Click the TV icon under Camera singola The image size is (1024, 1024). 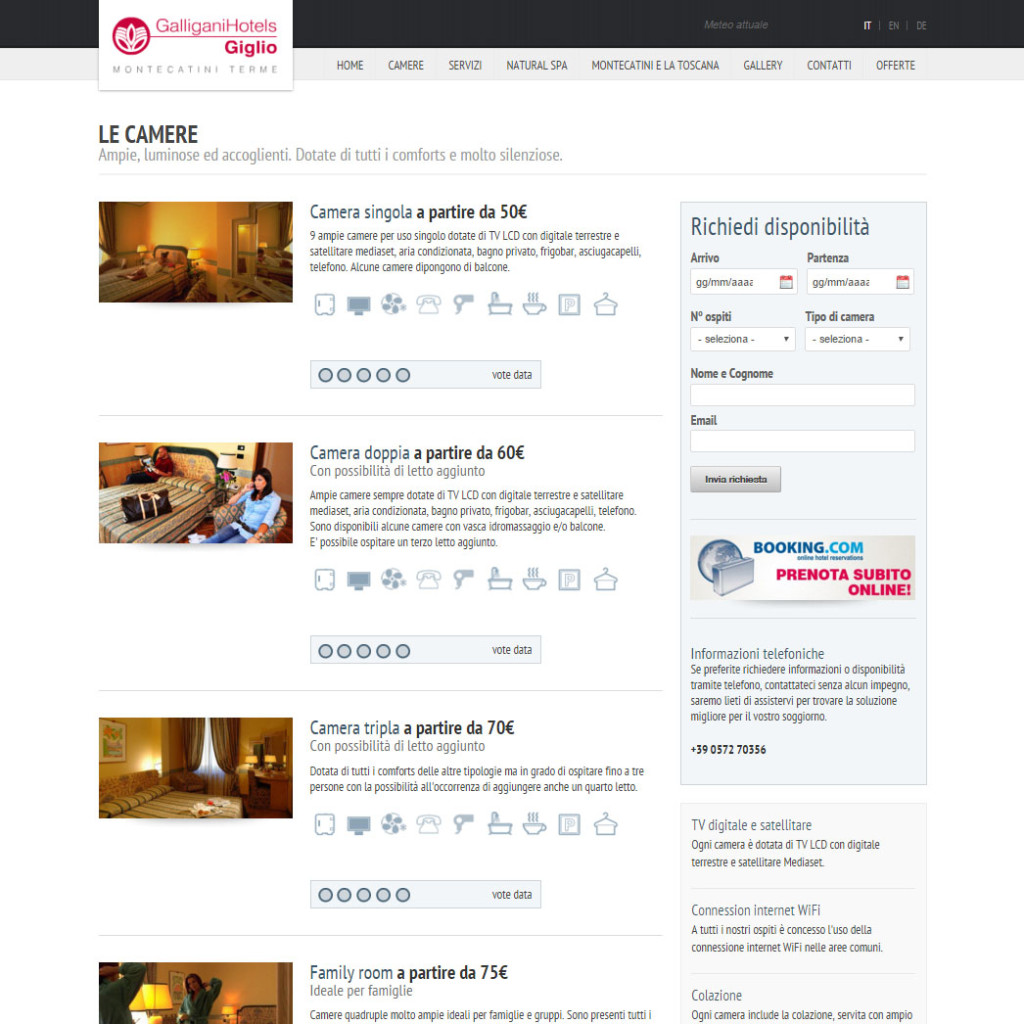point(358,305)
